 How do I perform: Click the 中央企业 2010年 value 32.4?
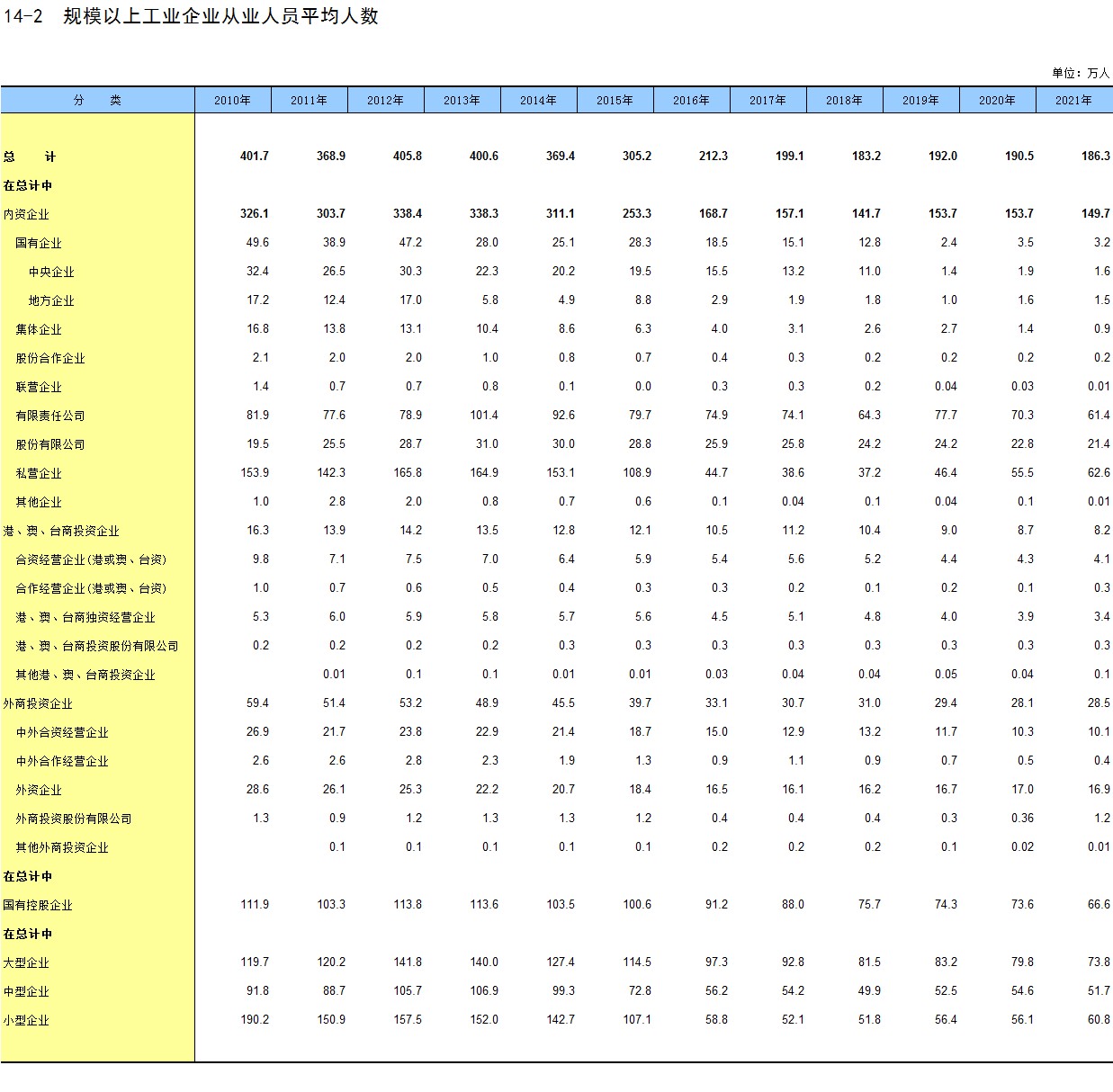(x=257, y=271)
